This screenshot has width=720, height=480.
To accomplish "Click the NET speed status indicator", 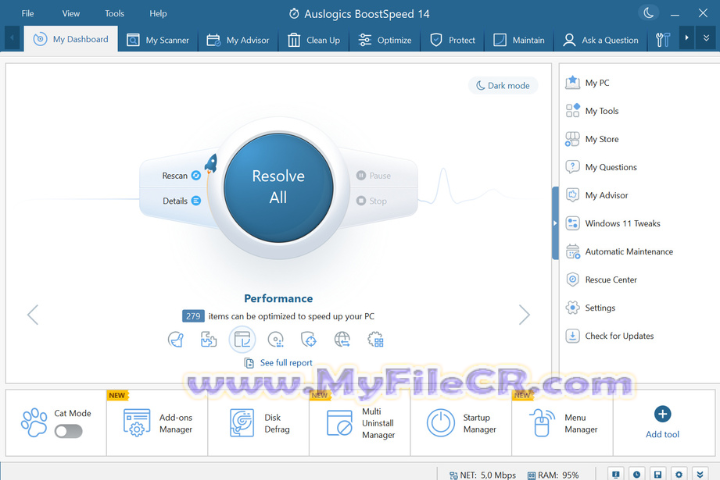I will coord(482,475).
